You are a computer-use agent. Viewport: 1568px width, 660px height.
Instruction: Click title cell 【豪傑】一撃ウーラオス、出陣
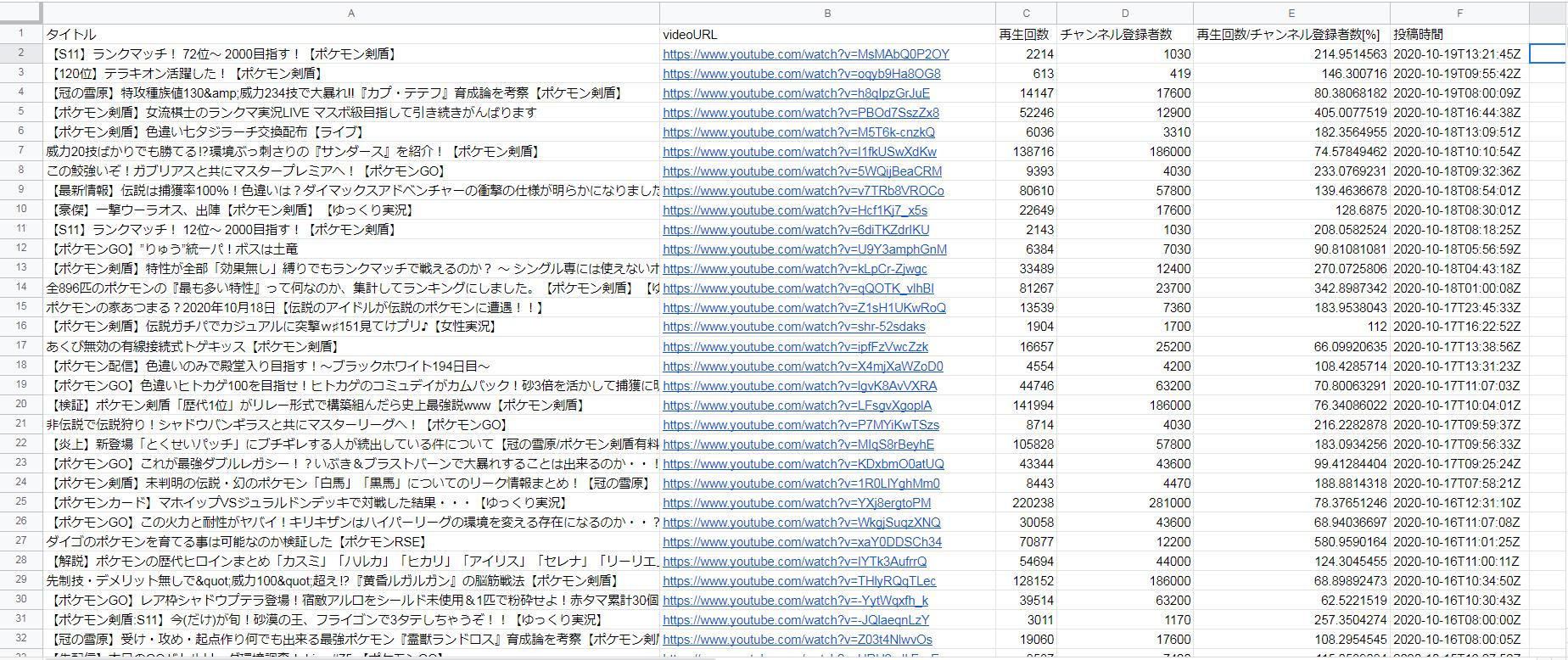pyautogui.click(x=351, y=210)
